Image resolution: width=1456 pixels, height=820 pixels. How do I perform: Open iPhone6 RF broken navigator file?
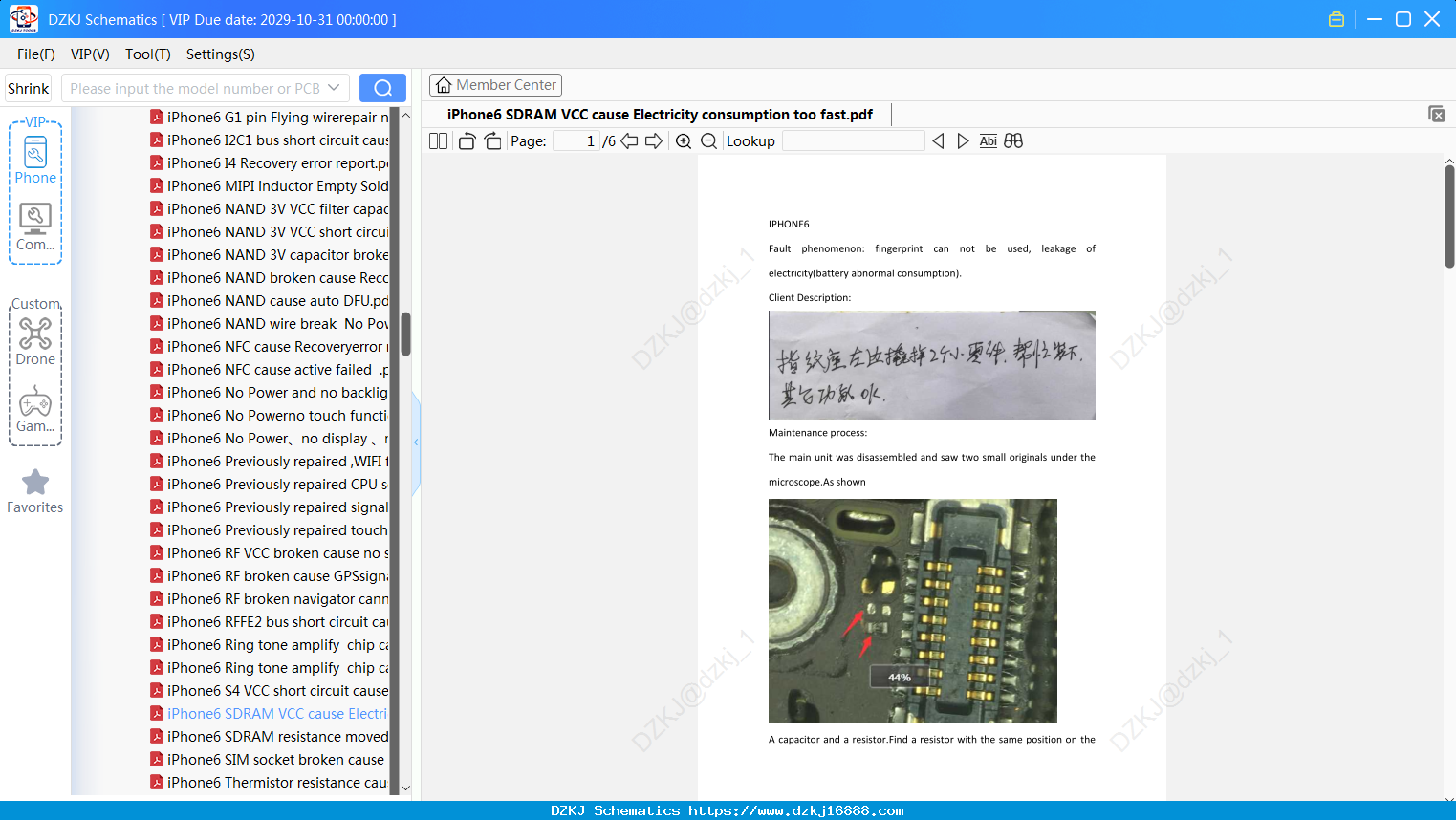270,599
